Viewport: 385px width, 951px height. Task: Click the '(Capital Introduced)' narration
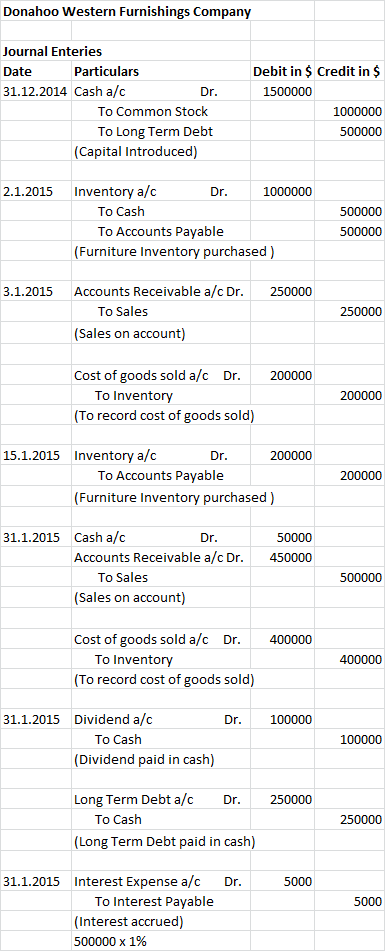coord(136,152)
